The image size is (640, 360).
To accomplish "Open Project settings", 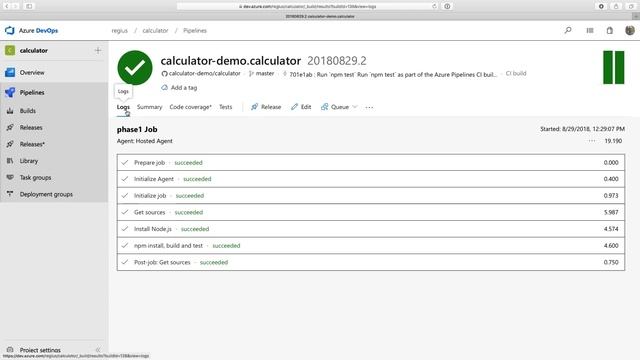I will click(x=40, y=350).
